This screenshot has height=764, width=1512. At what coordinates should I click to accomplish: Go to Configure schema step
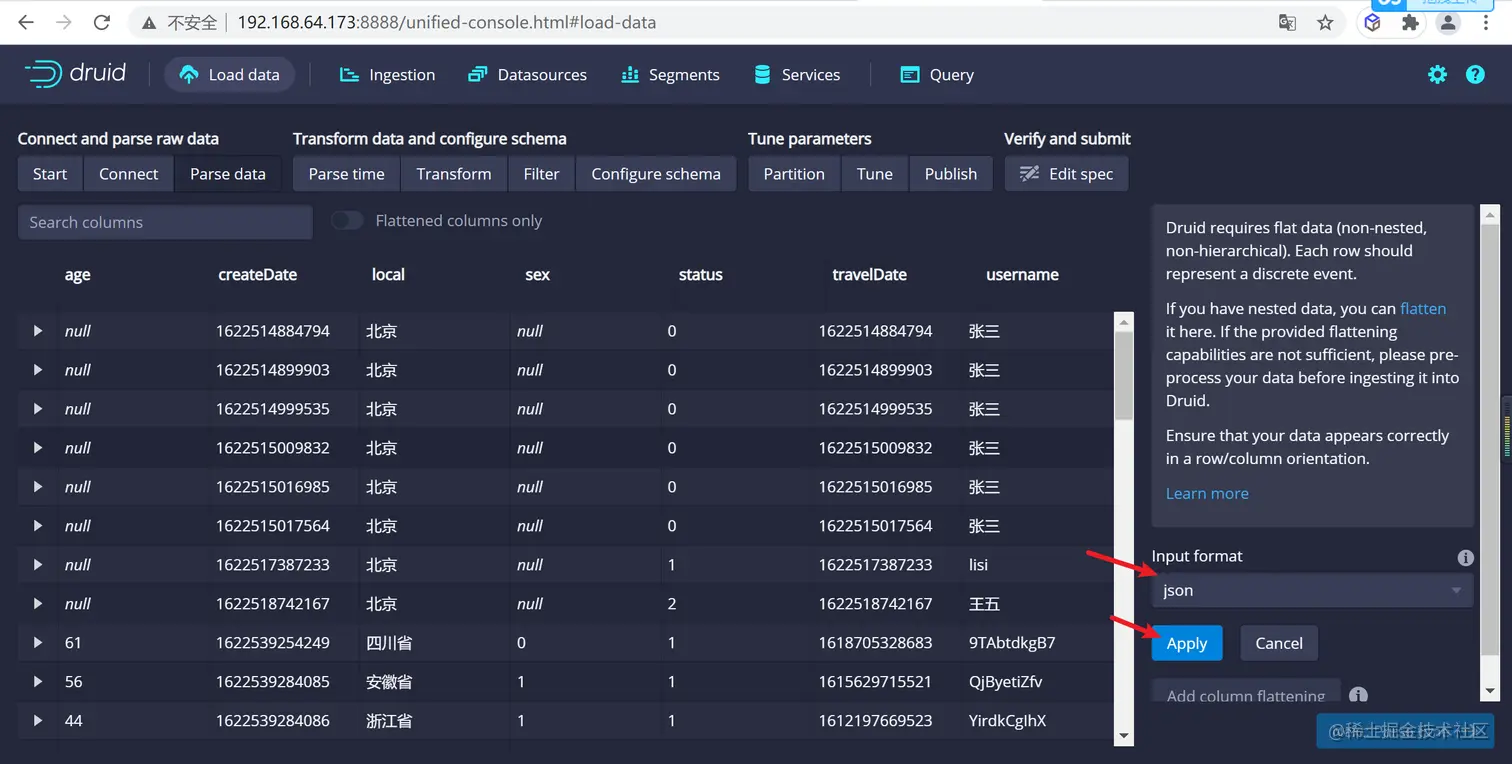[656, 174]
